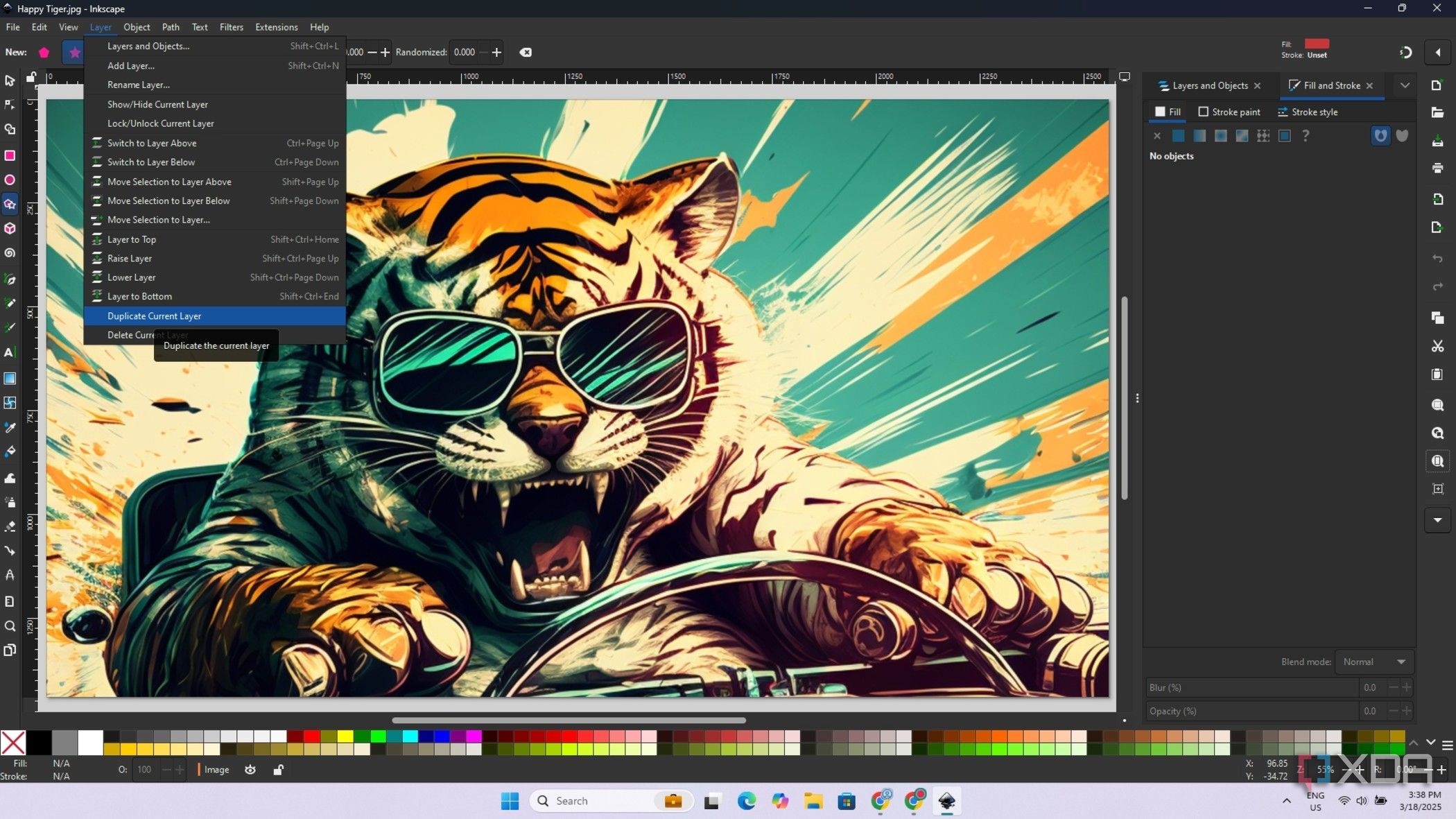Image resolution: width=1456 pixels, height=819 pixels.
Task: Increase the Randomized value with plus
Action: click(x=496, y=52)
